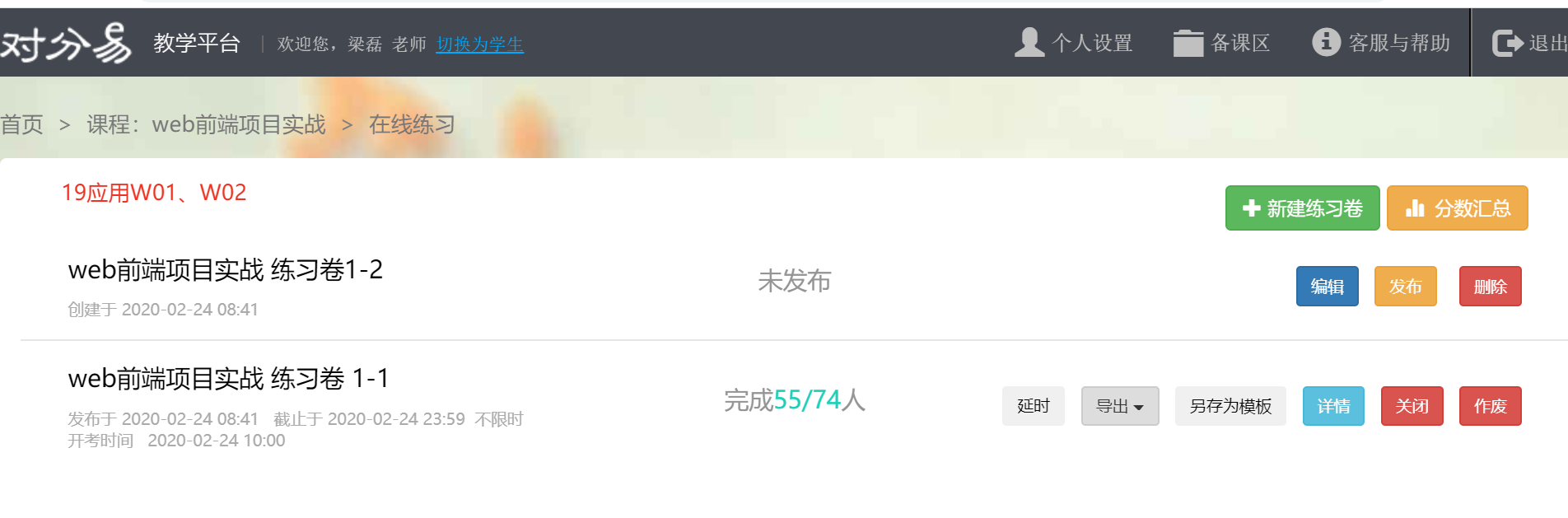Click the 另存为模板 button
Viewport: 1568px width, 518px height.
point(1230,406)
